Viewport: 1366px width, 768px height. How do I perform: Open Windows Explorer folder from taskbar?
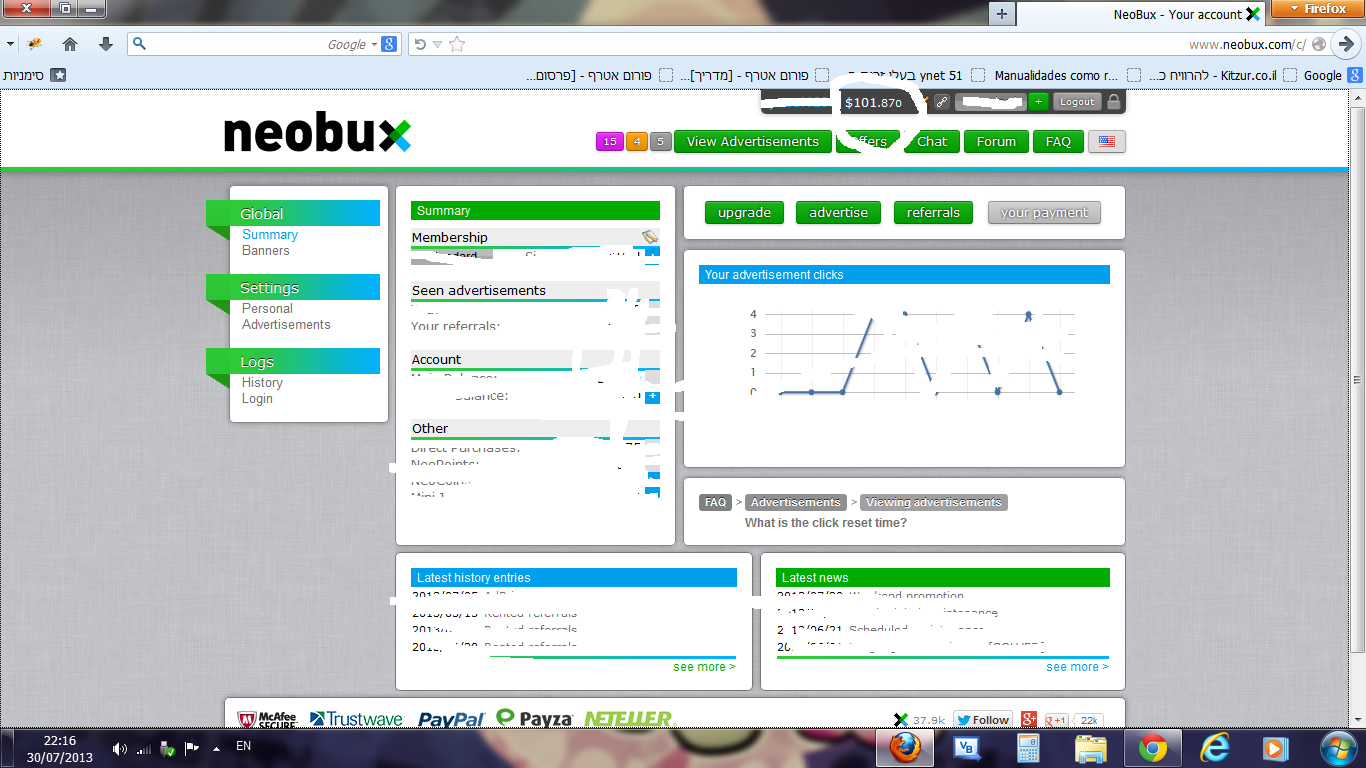tap(1090, 747)
